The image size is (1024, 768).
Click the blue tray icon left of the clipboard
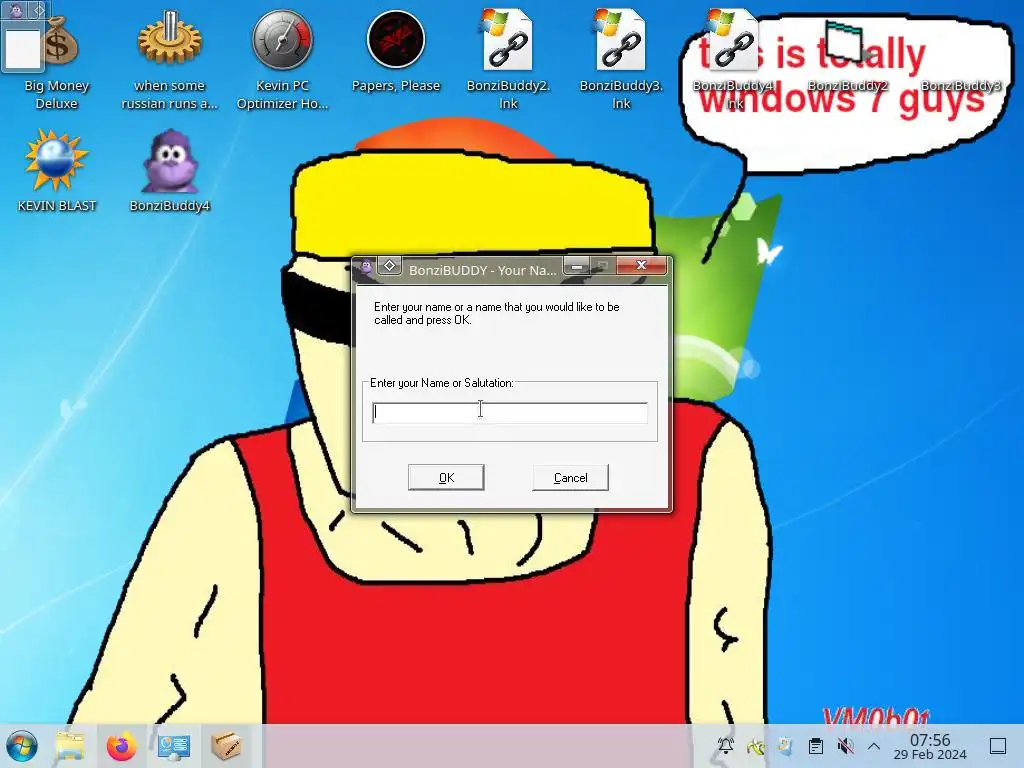click(x=786, y=746)
